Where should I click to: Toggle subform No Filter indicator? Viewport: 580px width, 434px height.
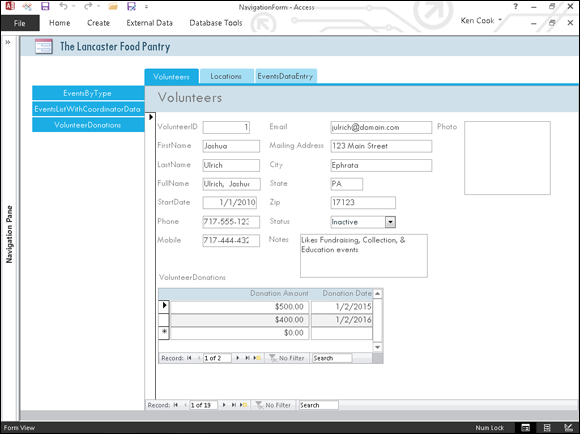click(287, 358)
